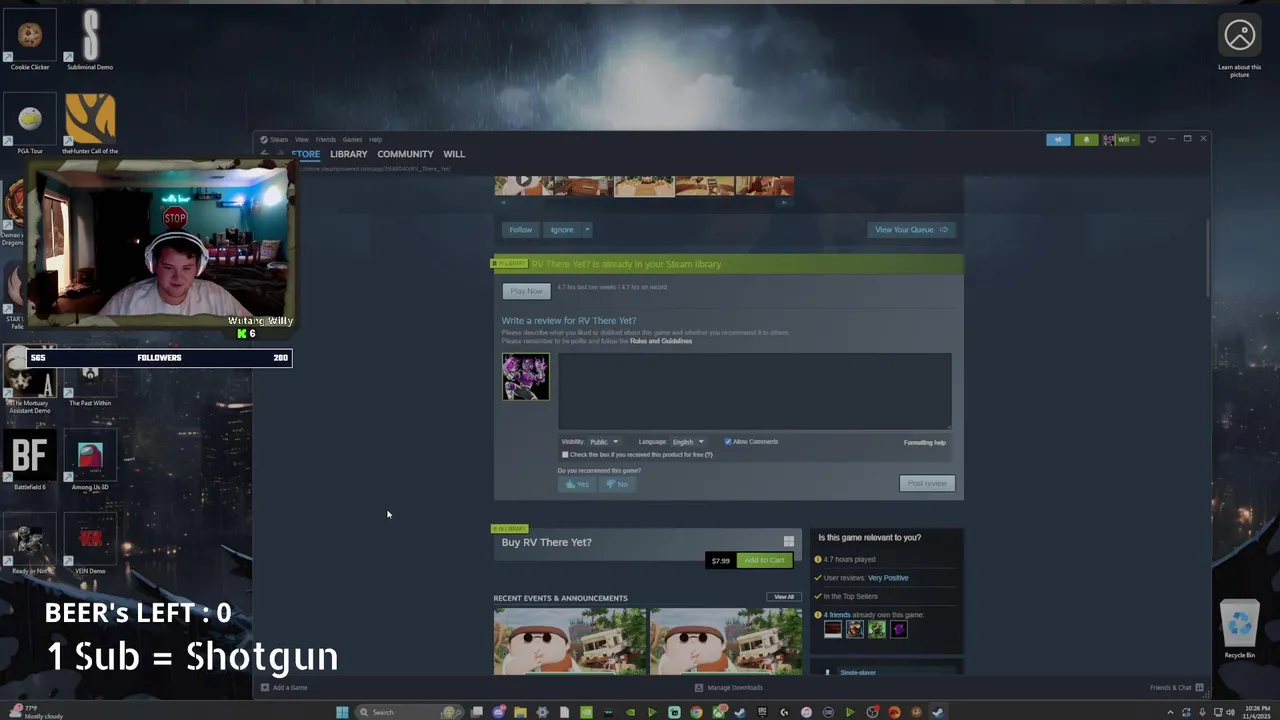Open Steam notifications bell

point(1086,139)
